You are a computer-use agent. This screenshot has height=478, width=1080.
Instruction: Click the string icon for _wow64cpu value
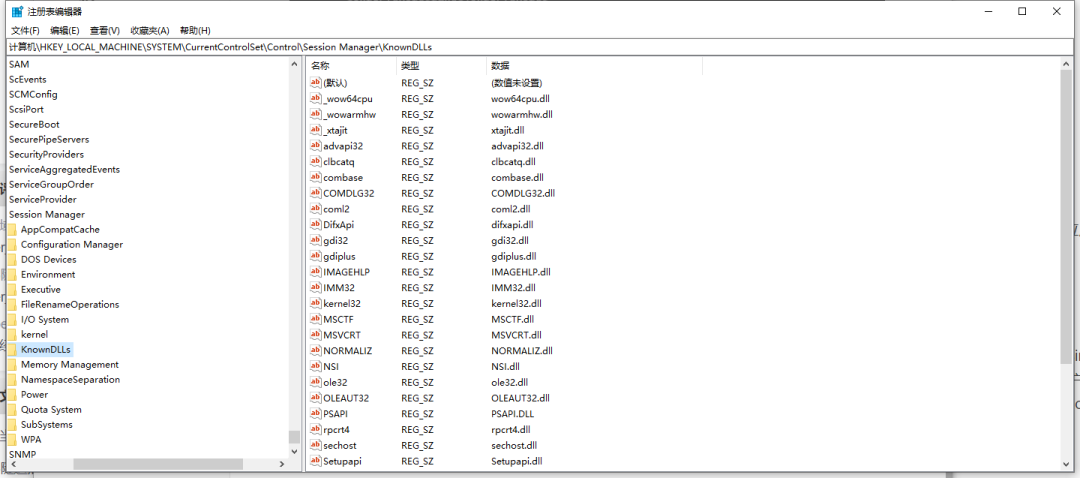(316, 98)
